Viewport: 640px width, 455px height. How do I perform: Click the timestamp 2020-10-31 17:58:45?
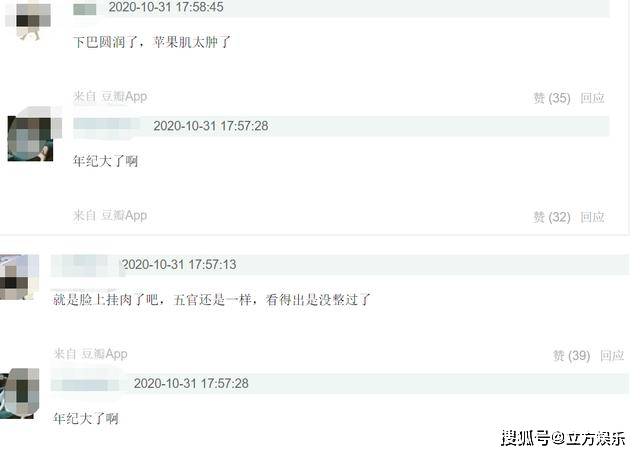166,7
